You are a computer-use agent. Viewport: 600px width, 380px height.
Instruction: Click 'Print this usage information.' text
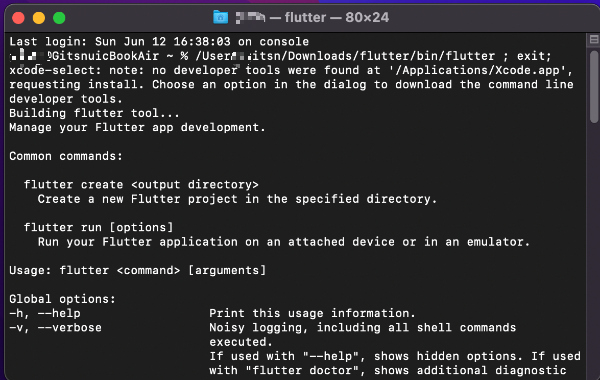312,313
